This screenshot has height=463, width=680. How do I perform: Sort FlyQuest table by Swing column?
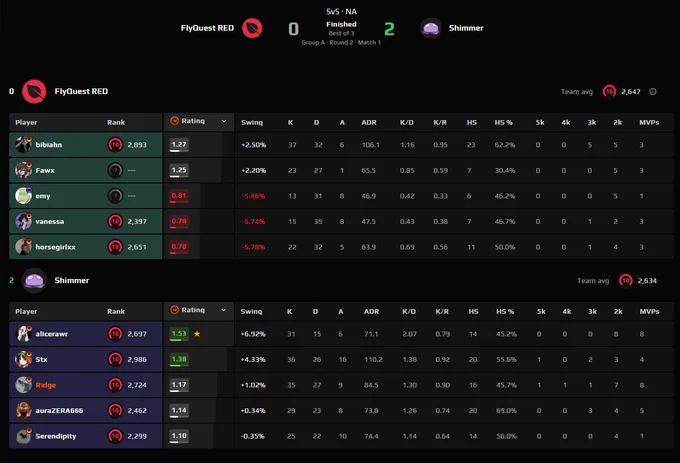(x=252, y=122)
